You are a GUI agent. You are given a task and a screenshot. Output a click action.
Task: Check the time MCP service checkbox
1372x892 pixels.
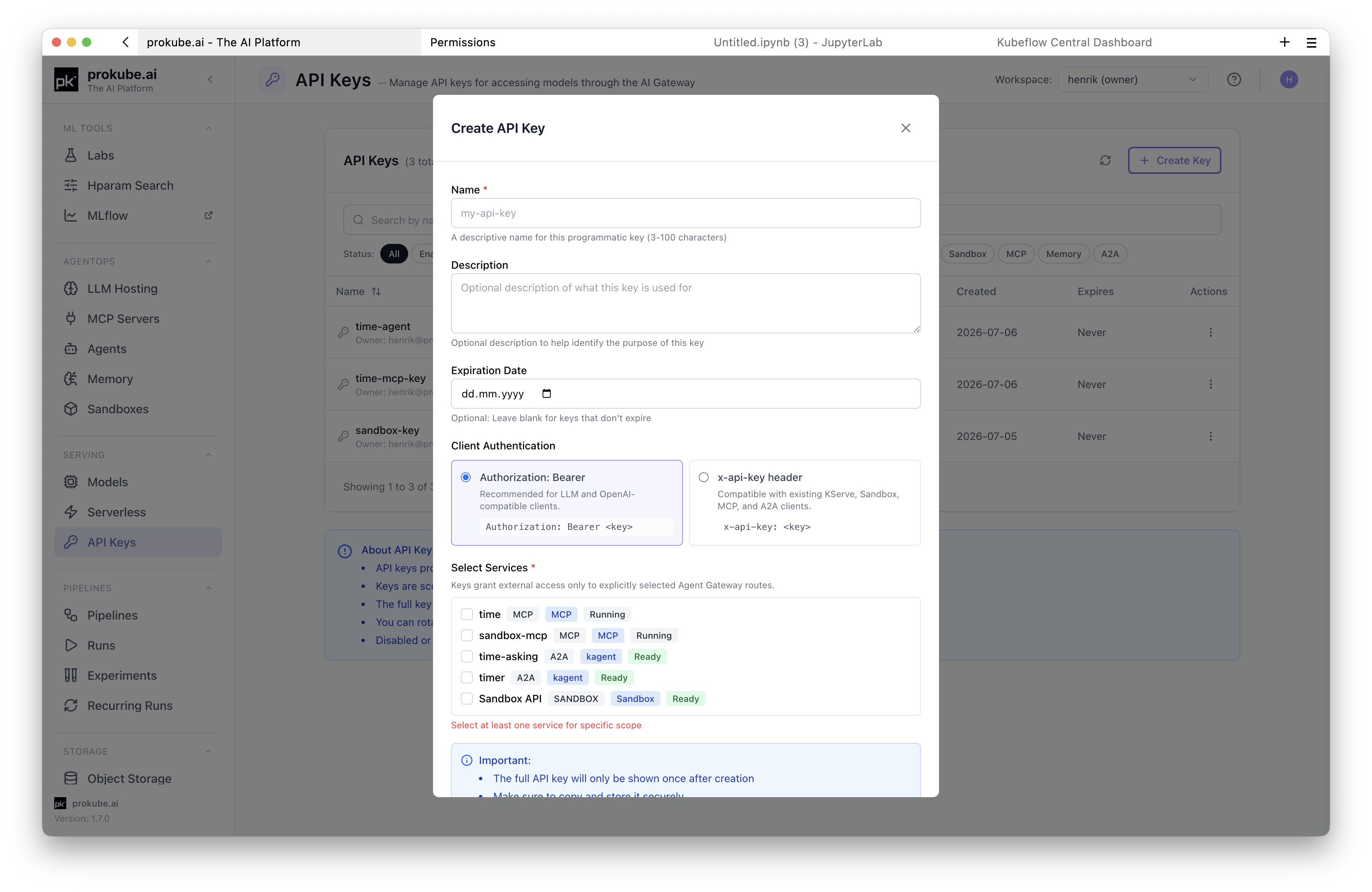point(467,614)
